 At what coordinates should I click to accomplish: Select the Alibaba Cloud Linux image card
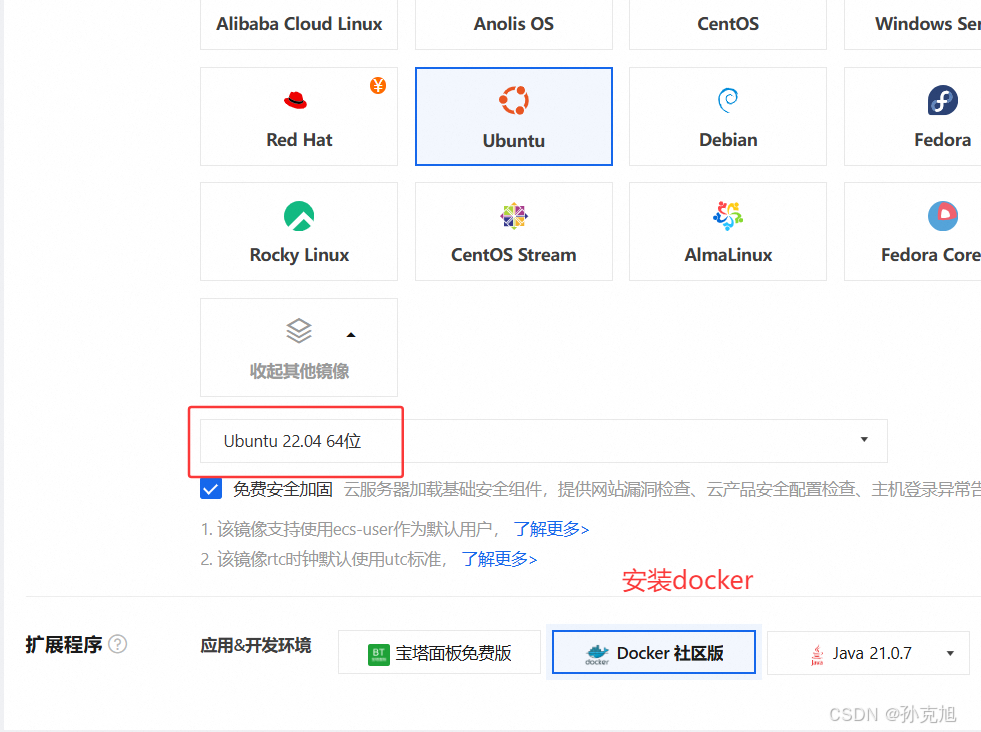pyautogui.click(x=299, y=24)
